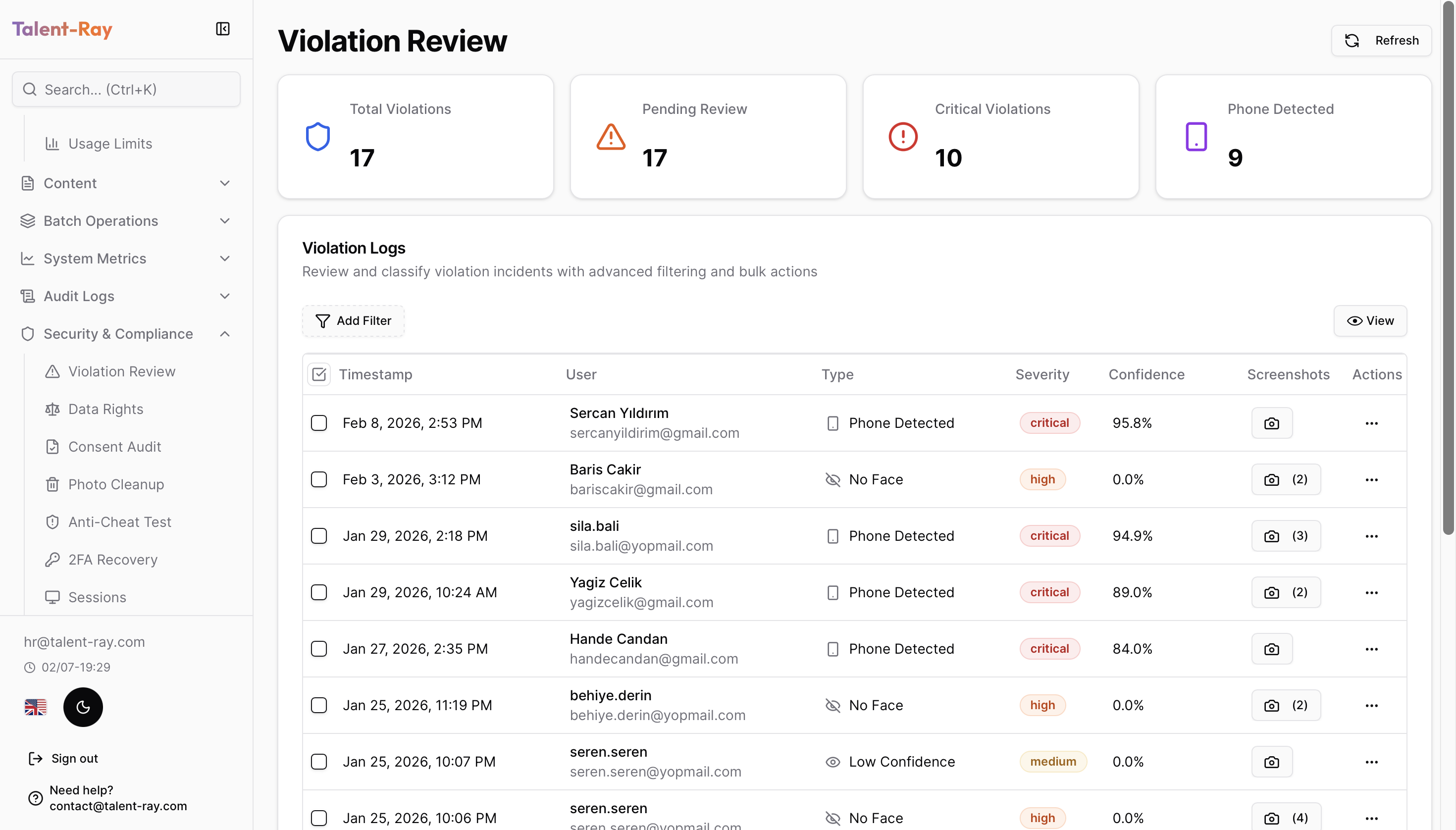Click the UK flag language icon
The image size is (1456, 830).
click(x=35, y=707)
